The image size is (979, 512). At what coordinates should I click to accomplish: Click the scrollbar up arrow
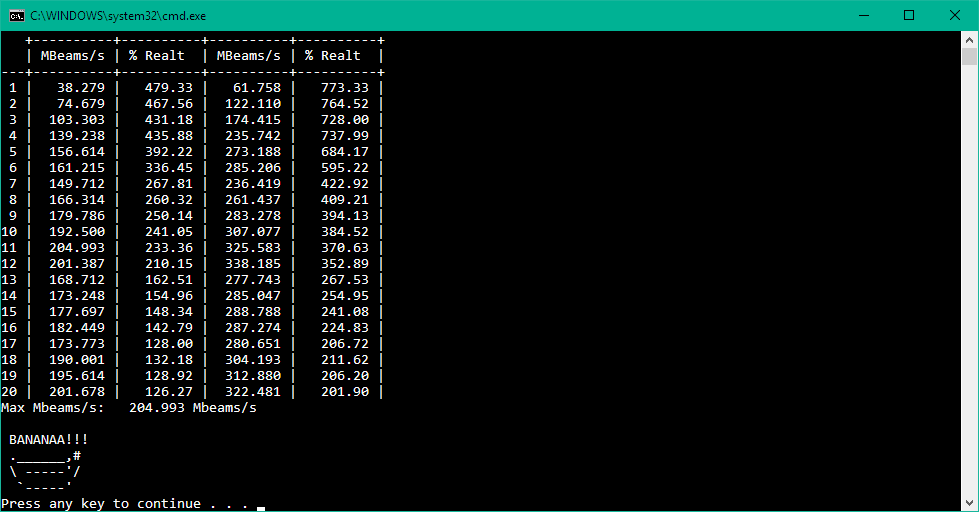pos(969,40)
